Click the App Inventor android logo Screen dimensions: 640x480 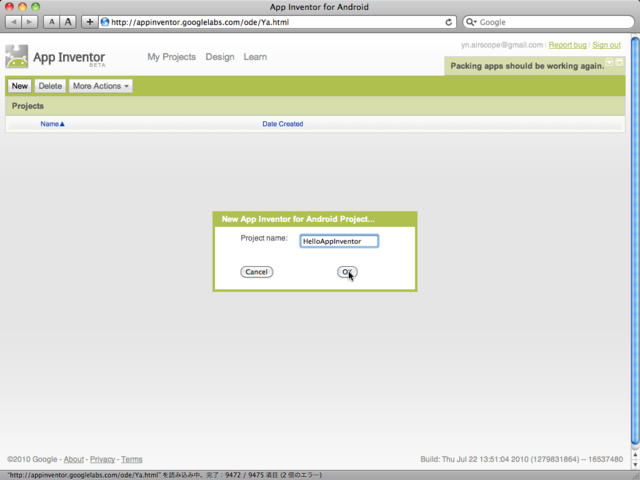(x=17, y=56)
